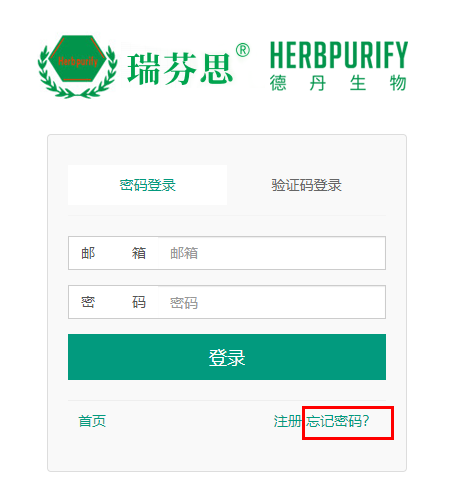Click the 丹 character under HERBPURIFY

(x=318, y=83)
